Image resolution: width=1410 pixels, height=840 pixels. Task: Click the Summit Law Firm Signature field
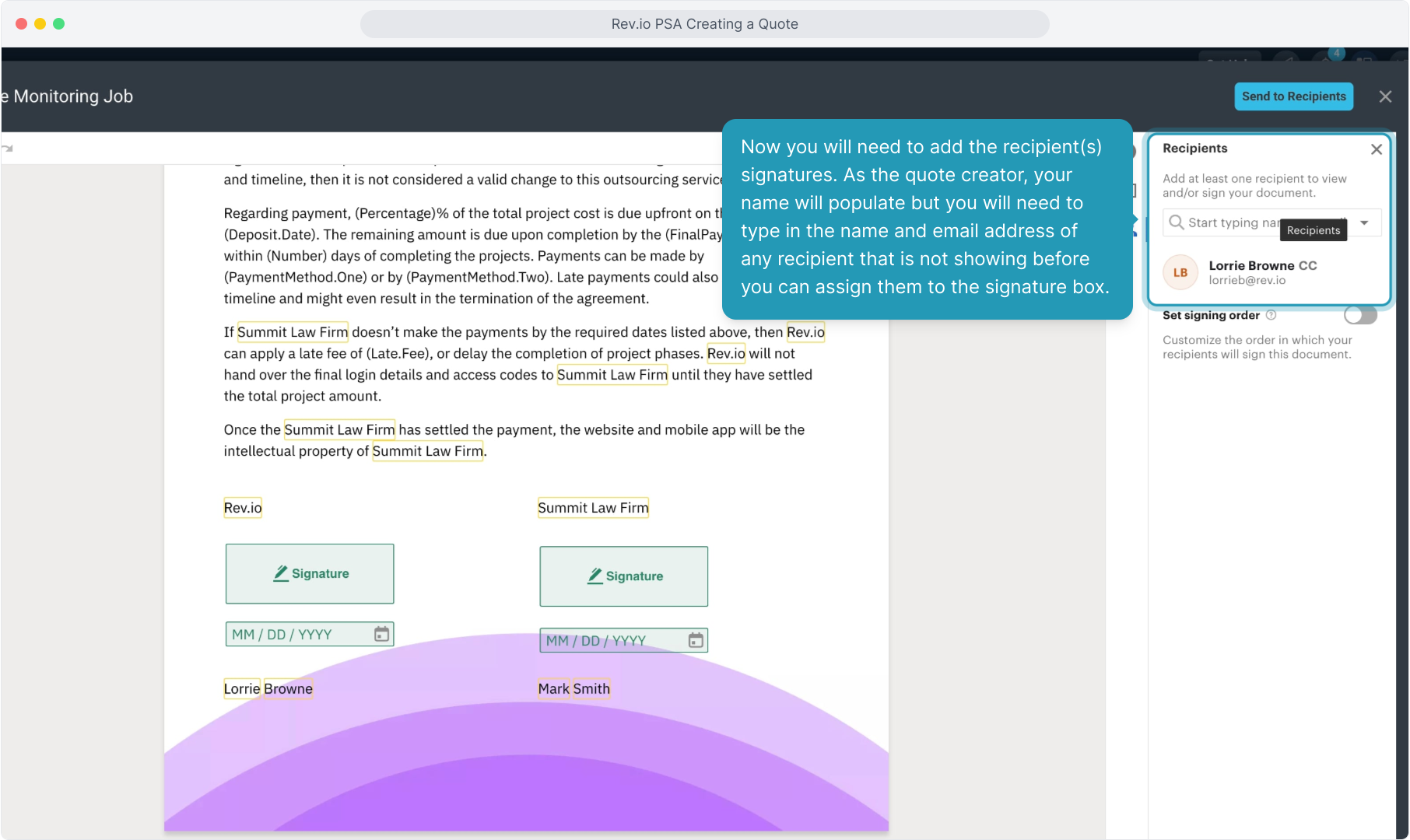point(623,576)
